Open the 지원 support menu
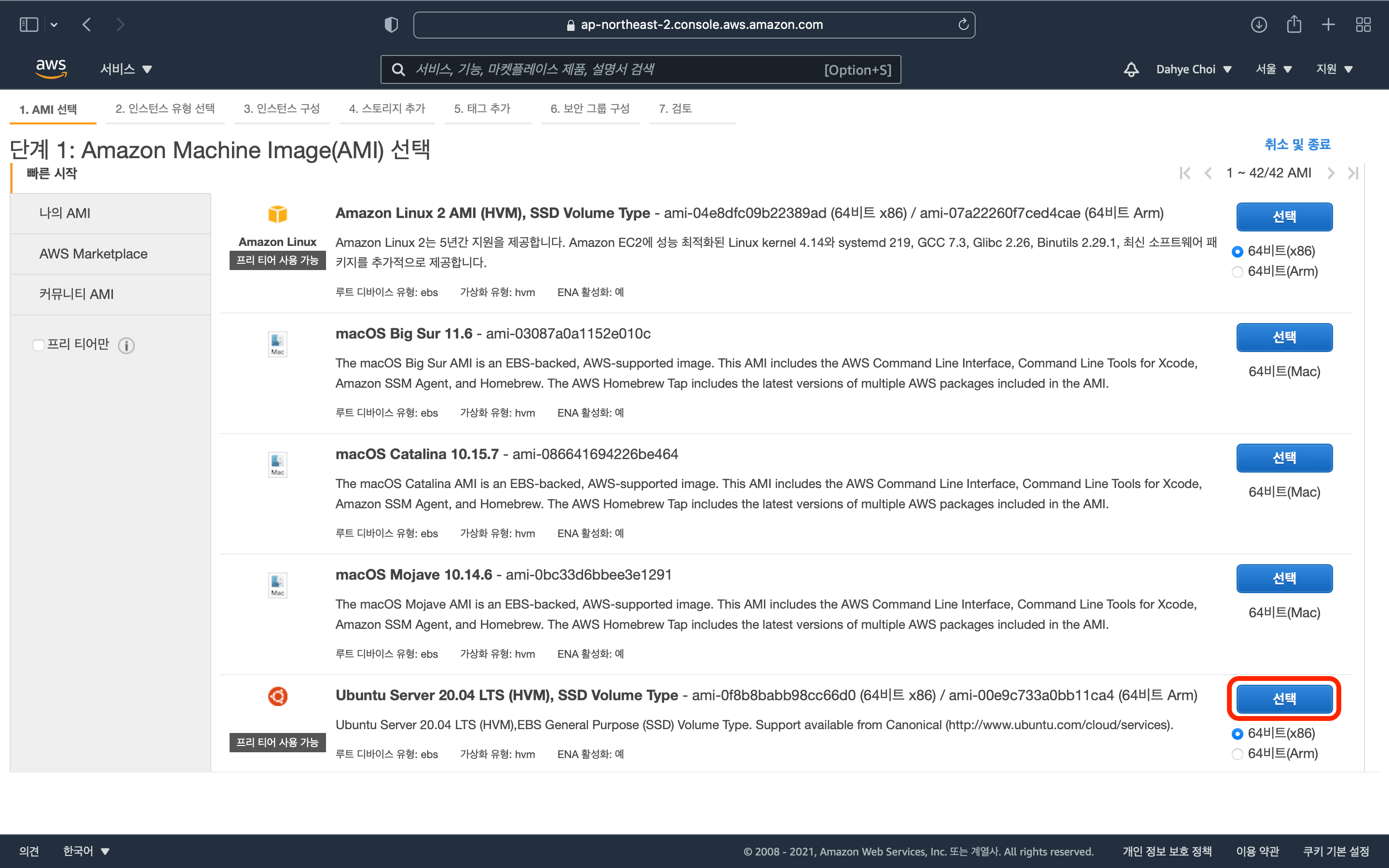This screenshot has height=868, width=1389. click(1334, 69)
